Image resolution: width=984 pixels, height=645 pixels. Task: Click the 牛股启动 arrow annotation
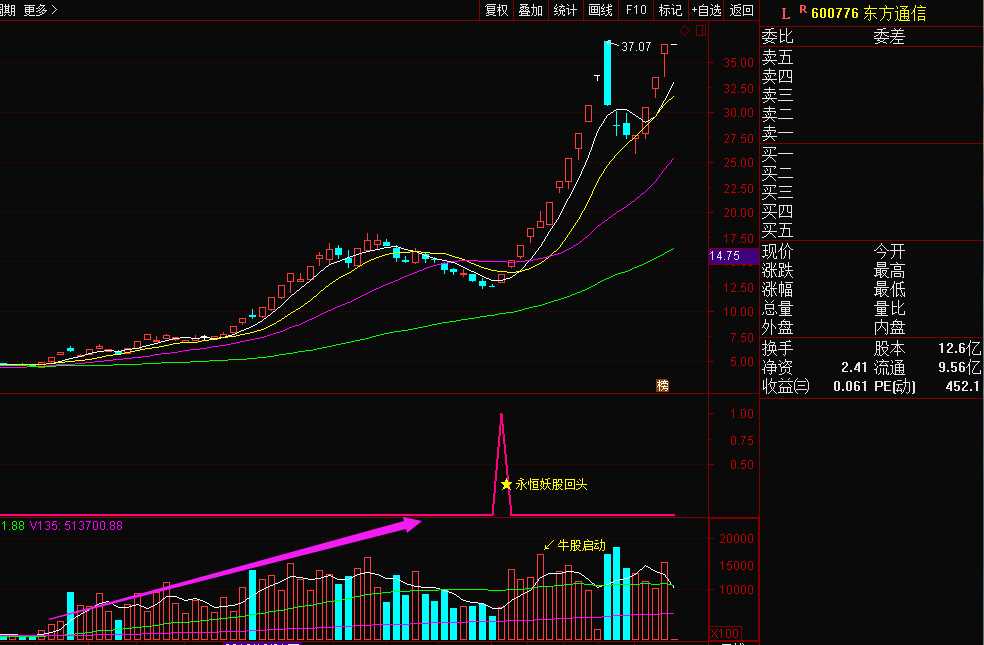pos(547,545)
